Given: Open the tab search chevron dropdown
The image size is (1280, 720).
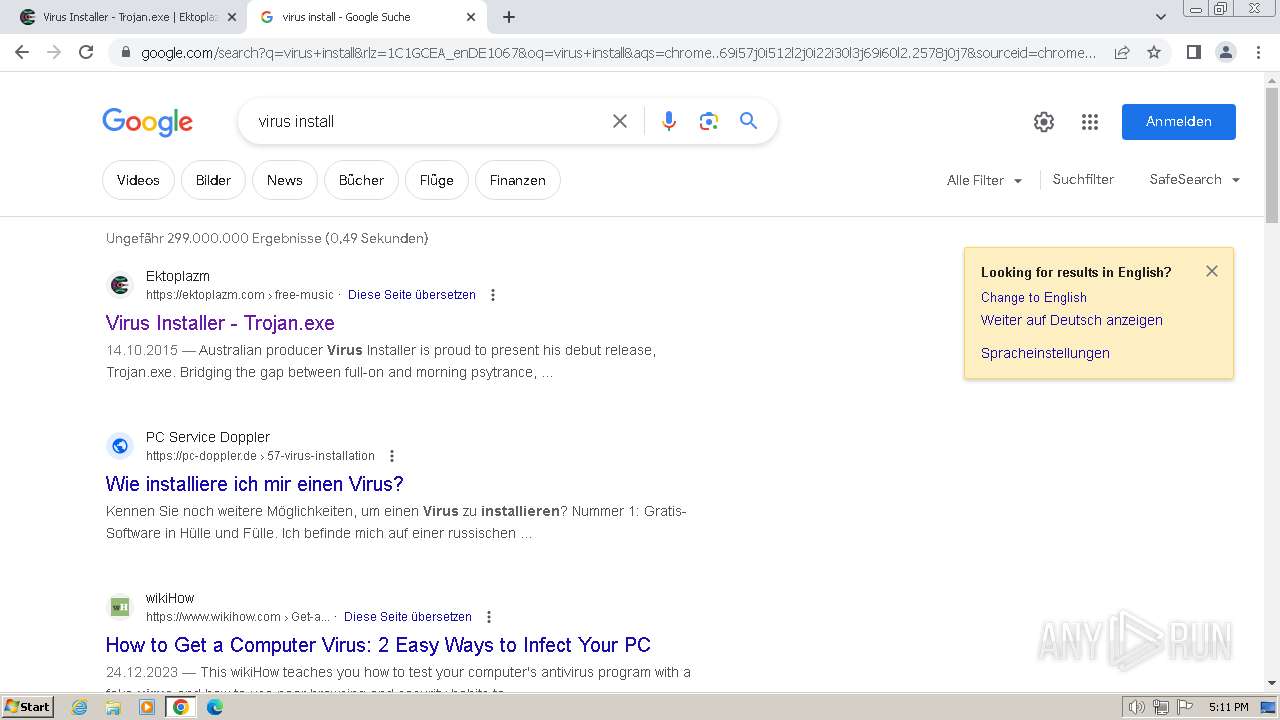Looking at the screenshot, I should pyautogui.click(x=1160, y=17).
